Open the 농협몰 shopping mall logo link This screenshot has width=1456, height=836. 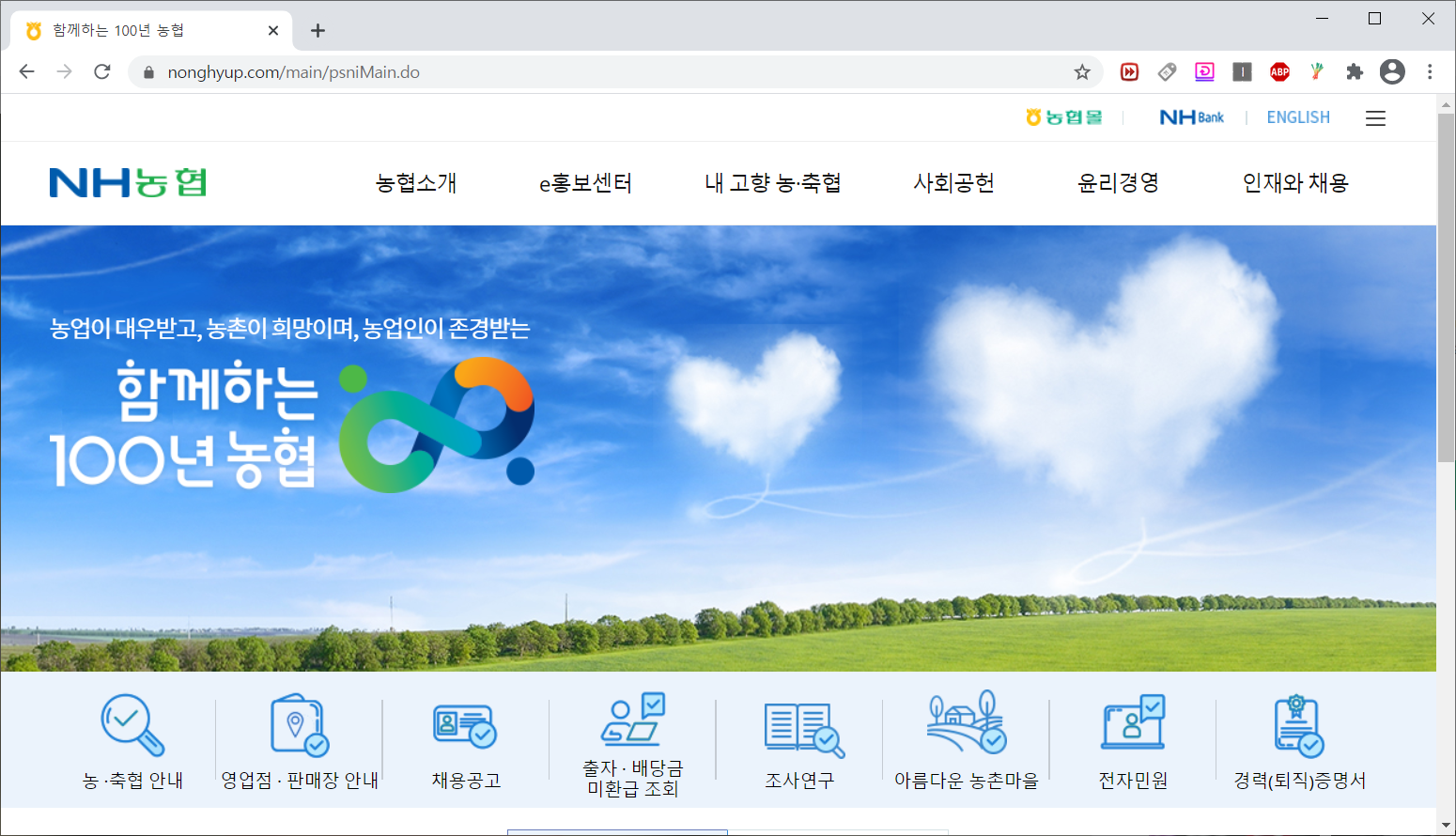pos(1063,117)
